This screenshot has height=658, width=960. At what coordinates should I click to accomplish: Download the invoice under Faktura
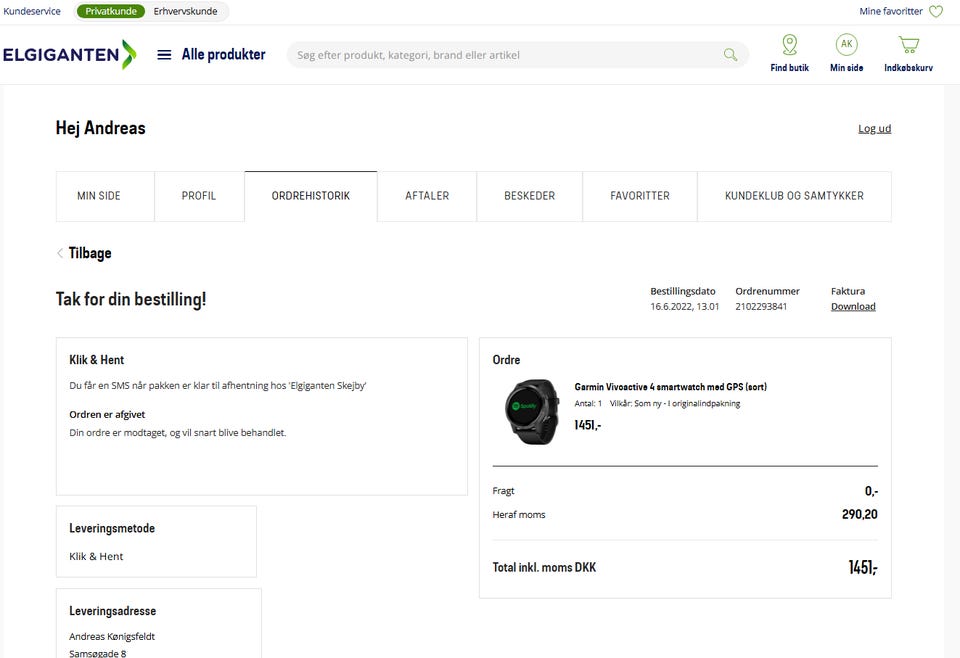point(853,306)
